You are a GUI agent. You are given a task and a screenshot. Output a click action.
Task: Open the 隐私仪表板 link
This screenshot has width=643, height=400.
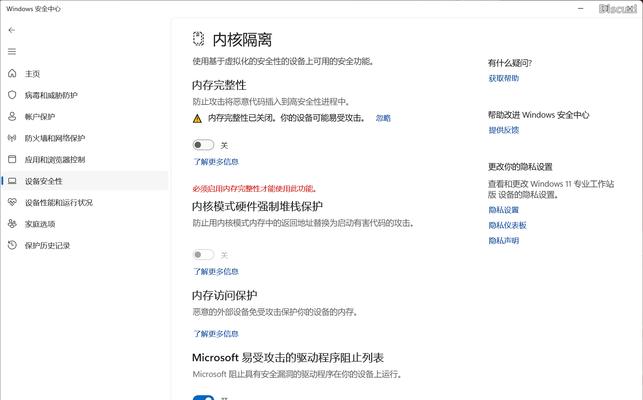pyautogui.click(x=507, y=225)
